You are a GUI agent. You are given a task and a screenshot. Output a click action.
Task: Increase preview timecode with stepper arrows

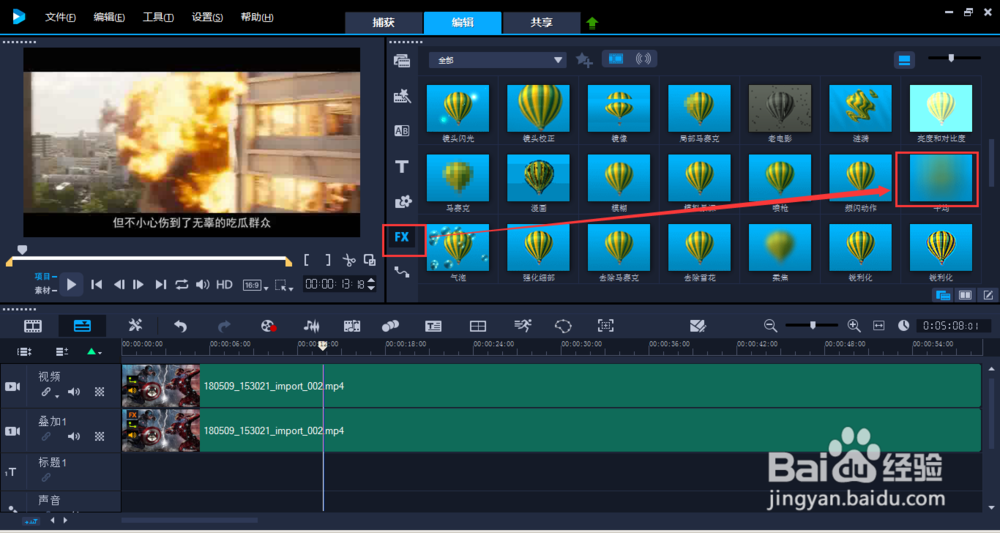pos(372,281)
